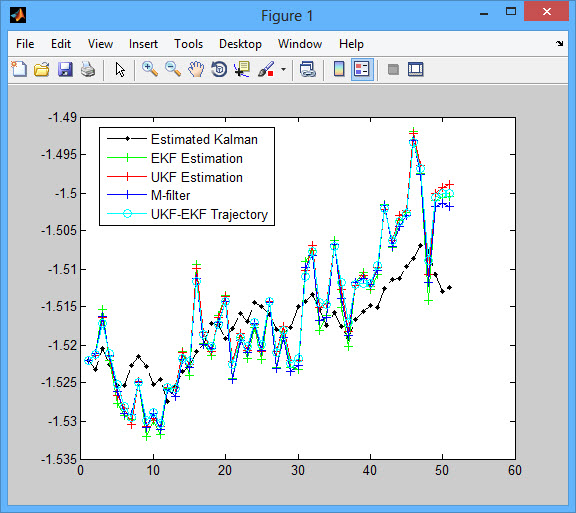576x513 pixels.
Task: Open the Tools menu
Action: (188, 44)
